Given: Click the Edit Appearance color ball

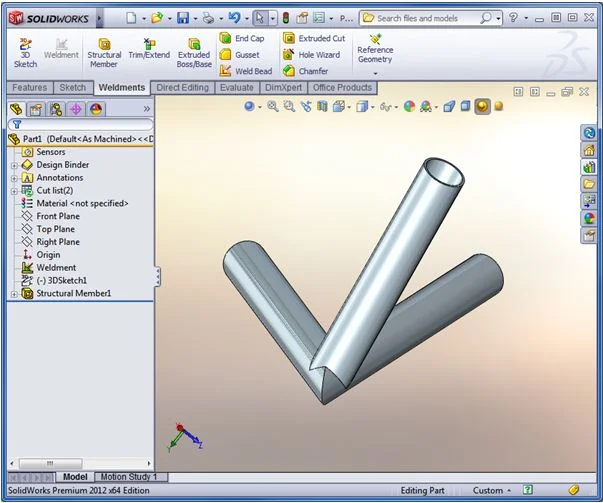Looking at the screenshot, I should 409,107.
